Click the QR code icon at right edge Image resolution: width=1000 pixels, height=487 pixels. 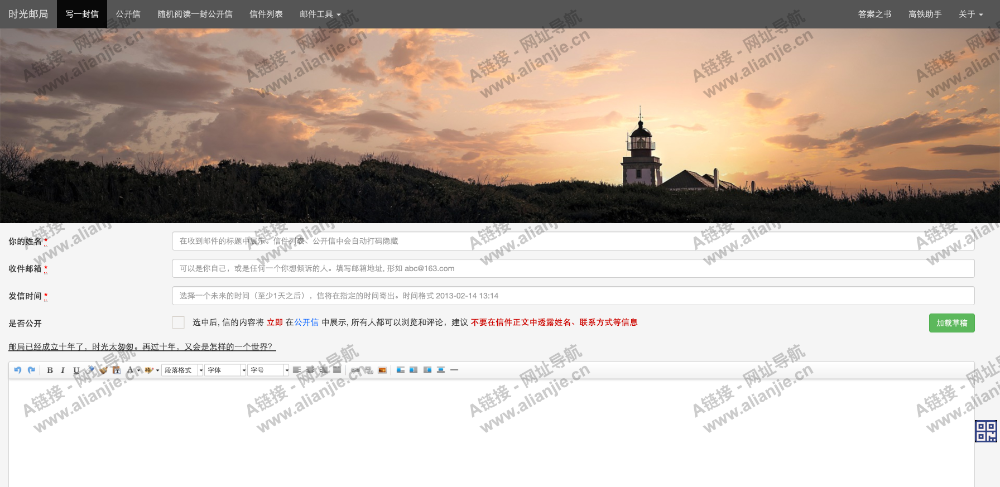986,431
